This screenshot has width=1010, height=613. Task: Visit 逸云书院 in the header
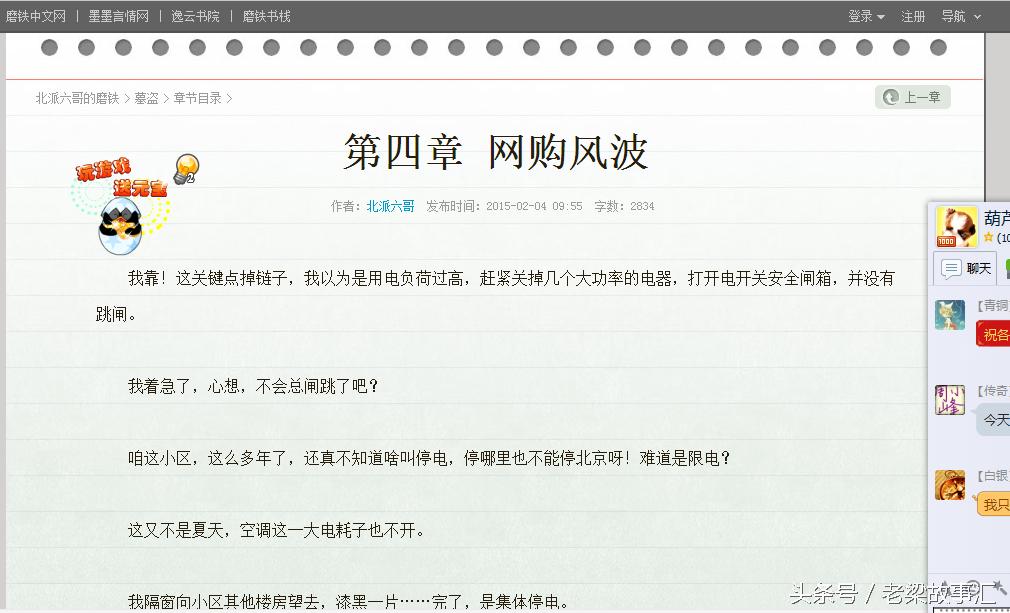[x=196, y=16]
